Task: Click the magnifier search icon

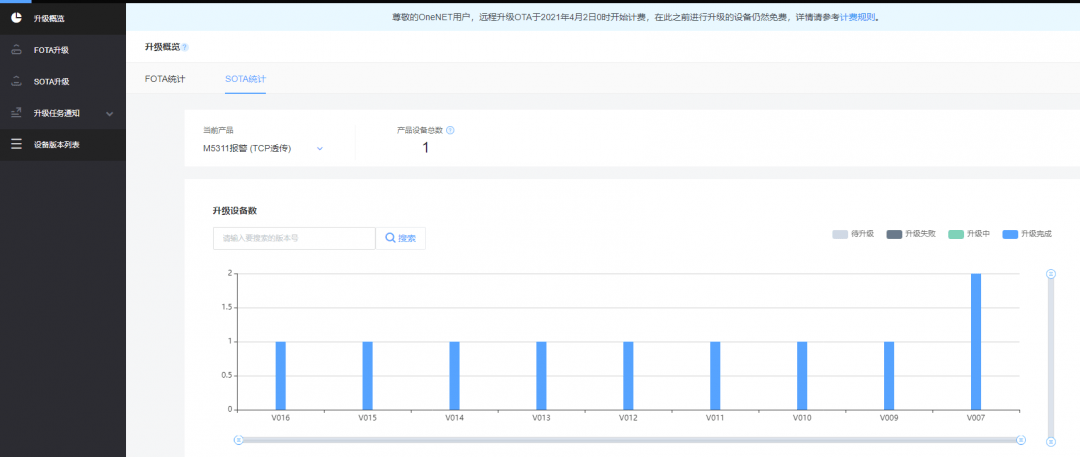Action: (390, 238)
